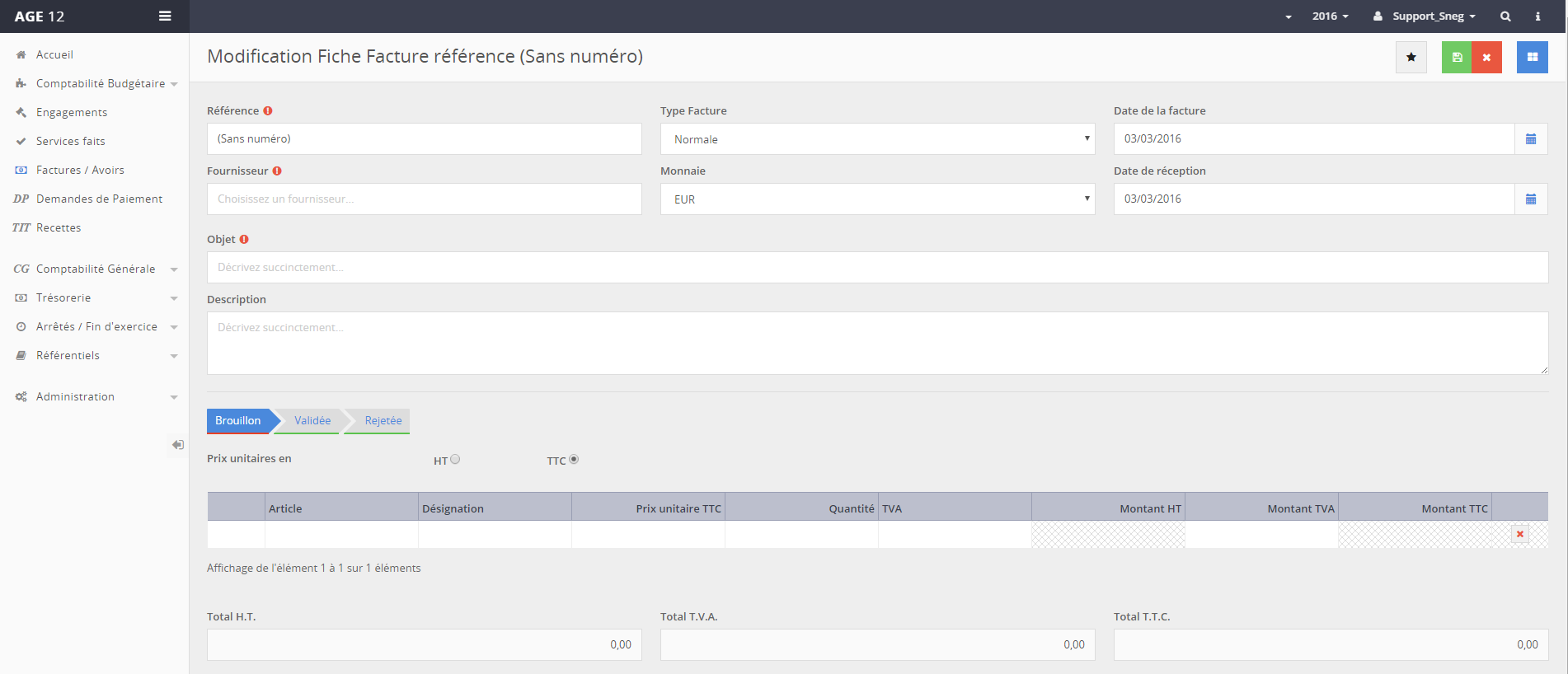Screen dimensions: 1568x674
Task: Toggle the hamburger sidebar menu
Action: [x=165, y=16]
